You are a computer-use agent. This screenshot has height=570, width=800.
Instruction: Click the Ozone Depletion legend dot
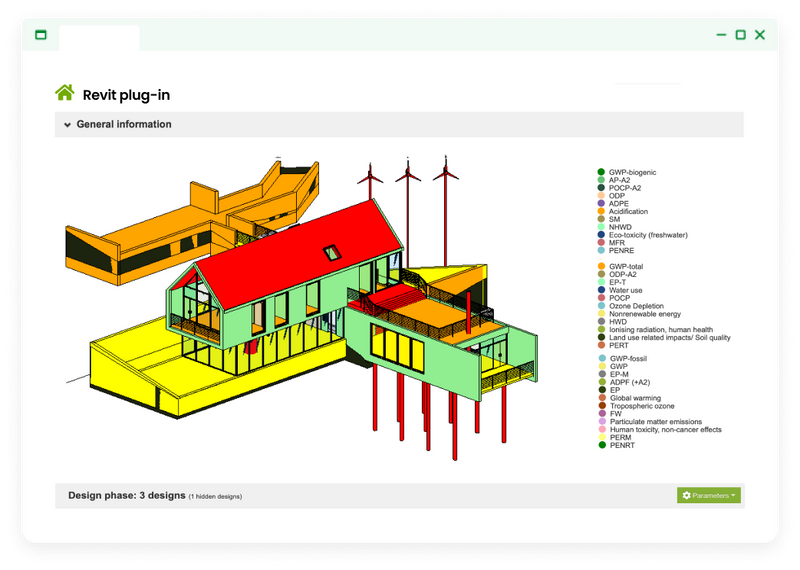pos(601,306)
